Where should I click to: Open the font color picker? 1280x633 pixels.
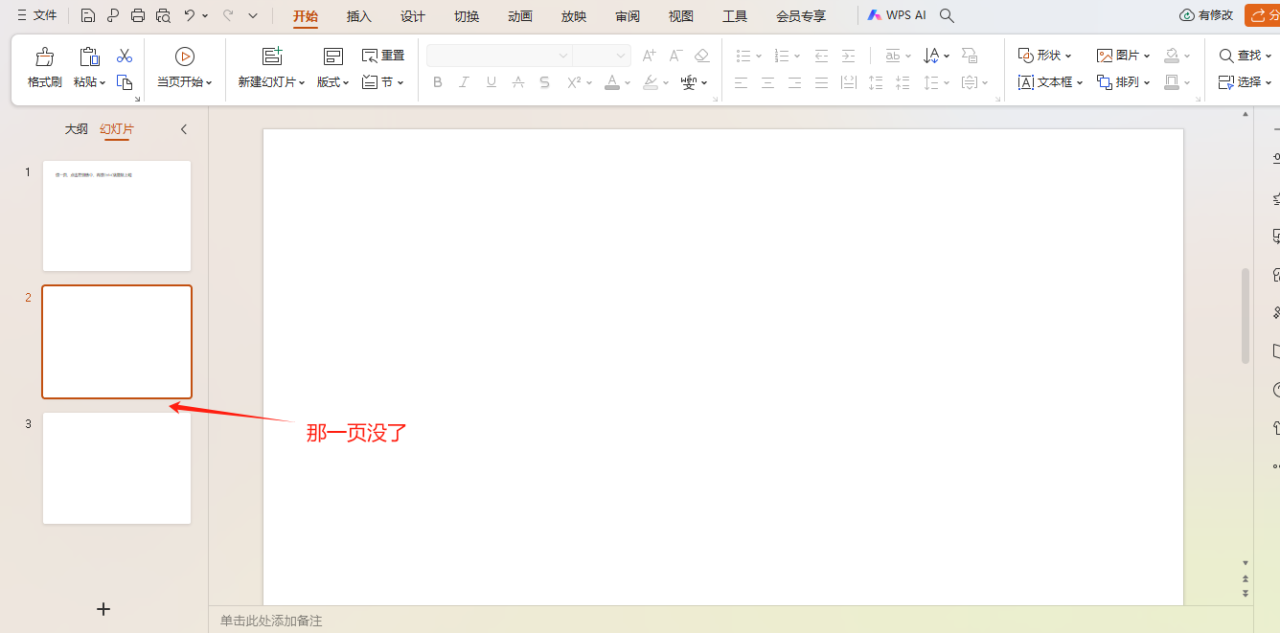pos(612,82)
